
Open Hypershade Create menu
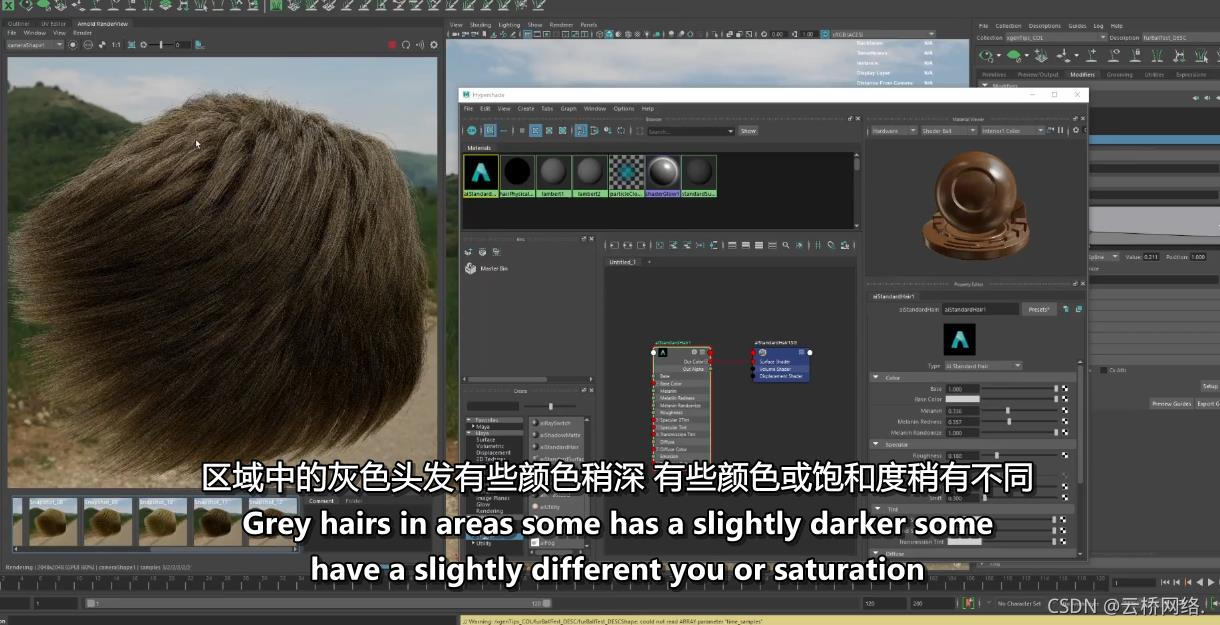coord(526,108)
